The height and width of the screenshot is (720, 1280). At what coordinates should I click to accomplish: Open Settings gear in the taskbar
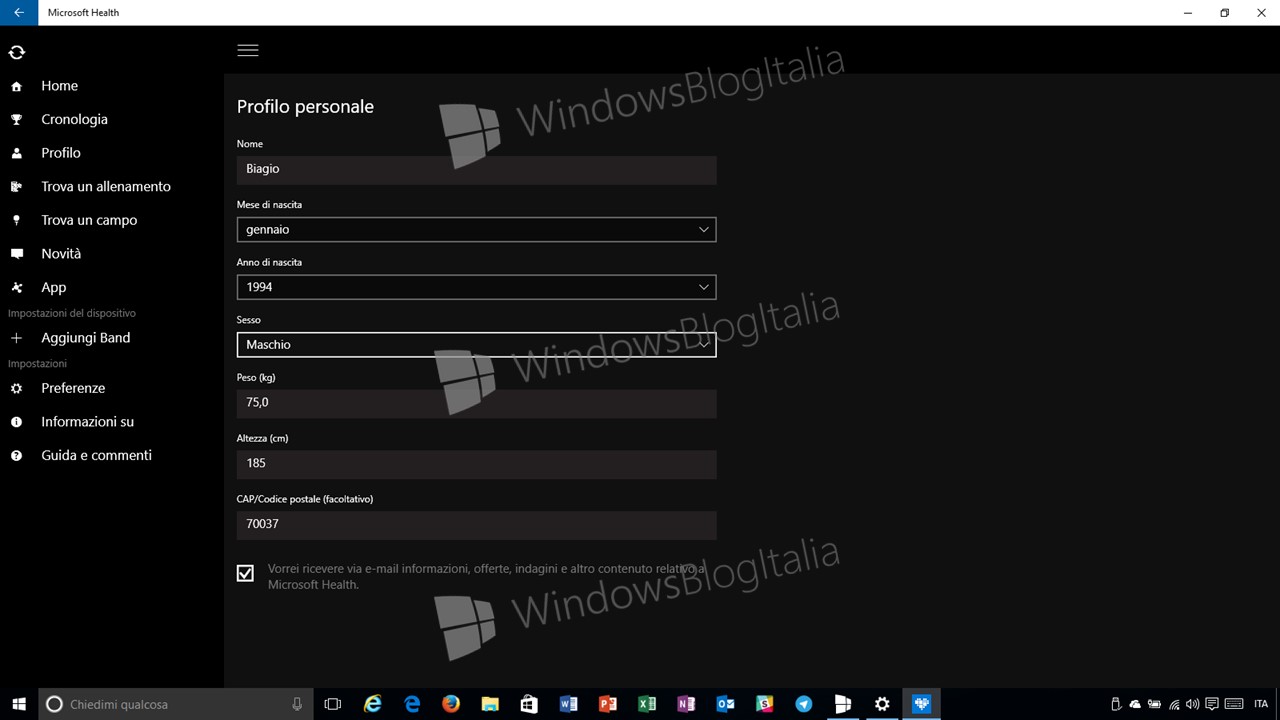pyautogui.click(x=882, y=704)
